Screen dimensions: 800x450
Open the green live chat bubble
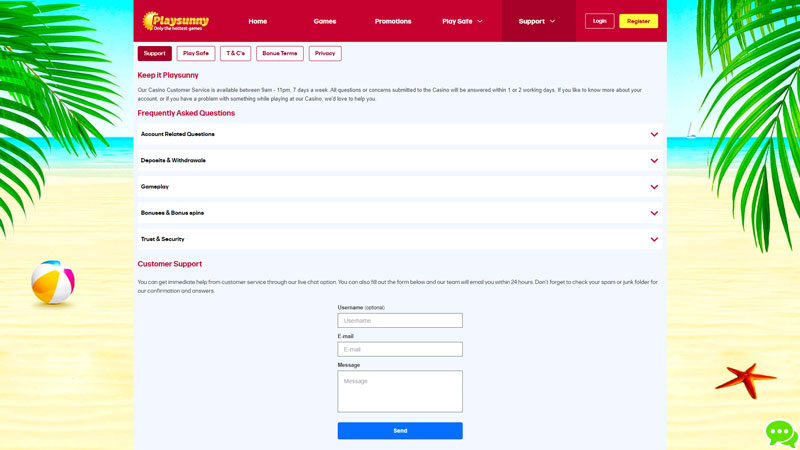781,433
